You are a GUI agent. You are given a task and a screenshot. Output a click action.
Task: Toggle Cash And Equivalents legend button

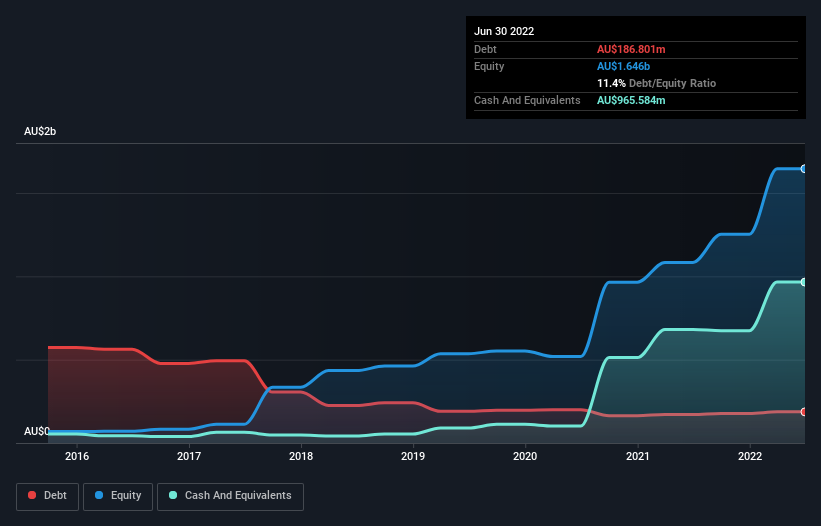click(230, 496)
